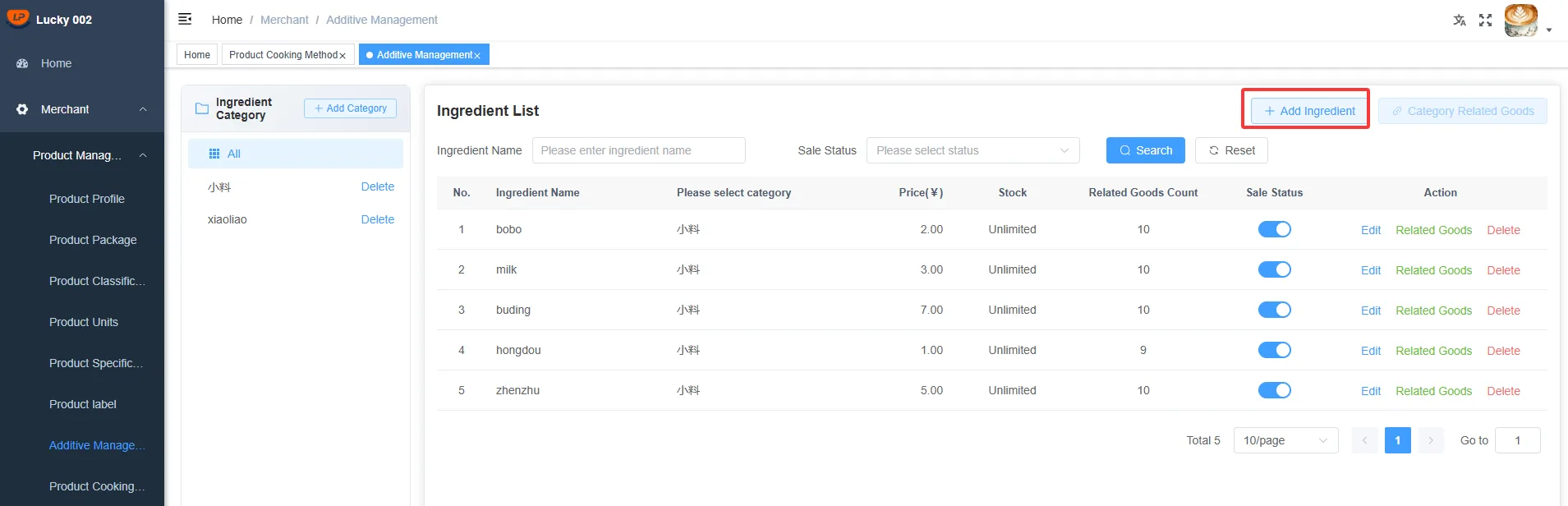Click the Search button
The height and width of the screenshot is (506, 1568).
click(x=1145, y=150)
